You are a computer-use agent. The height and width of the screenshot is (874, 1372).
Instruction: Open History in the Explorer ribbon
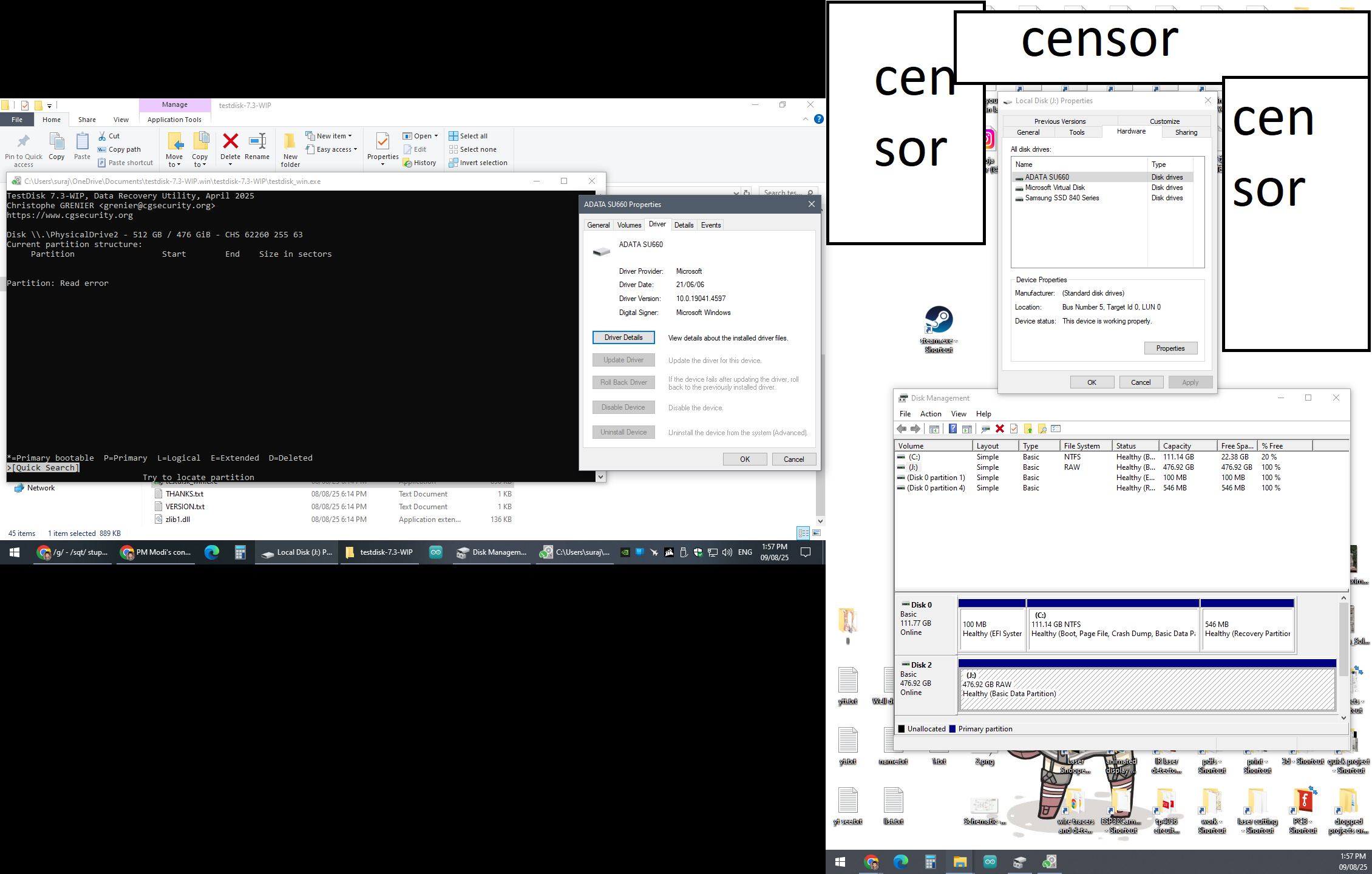click(x=419, y=163)
